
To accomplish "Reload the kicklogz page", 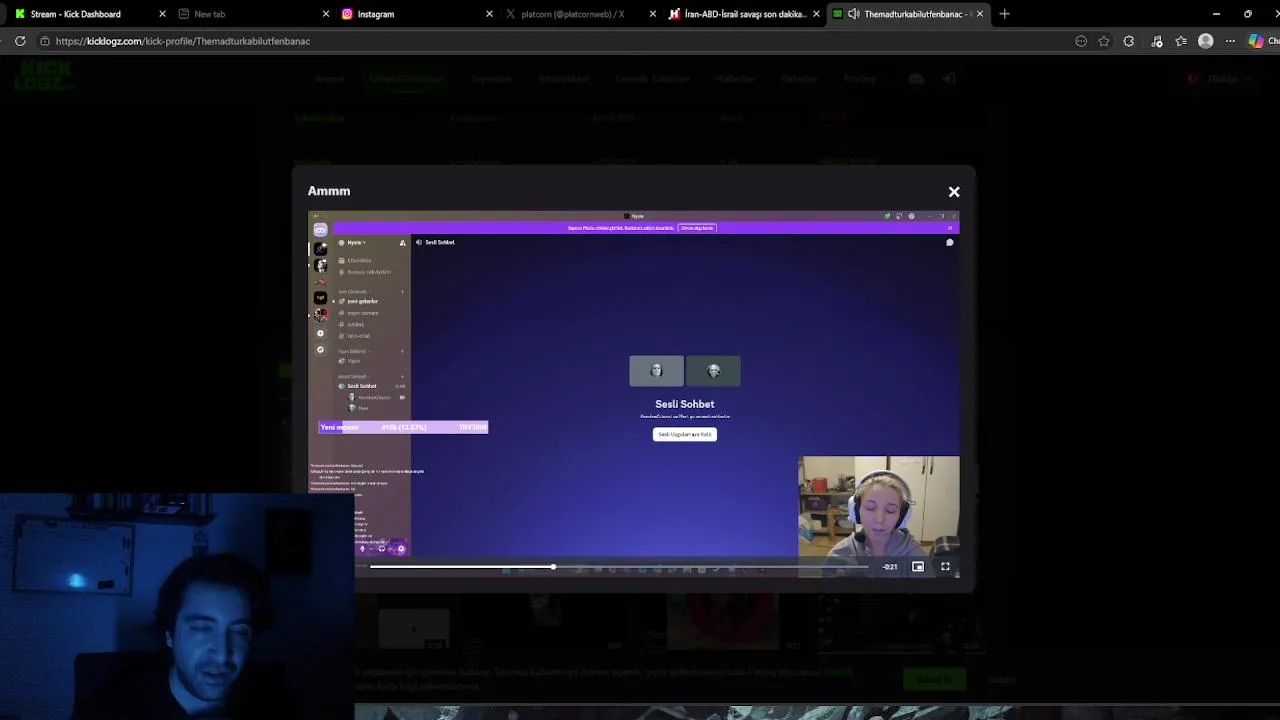I will (x=20, y=41).
